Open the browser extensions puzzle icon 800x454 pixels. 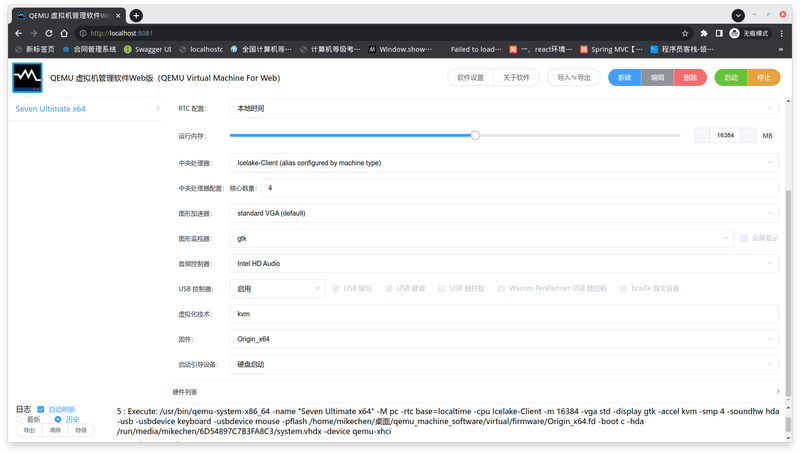click(704, 33)
